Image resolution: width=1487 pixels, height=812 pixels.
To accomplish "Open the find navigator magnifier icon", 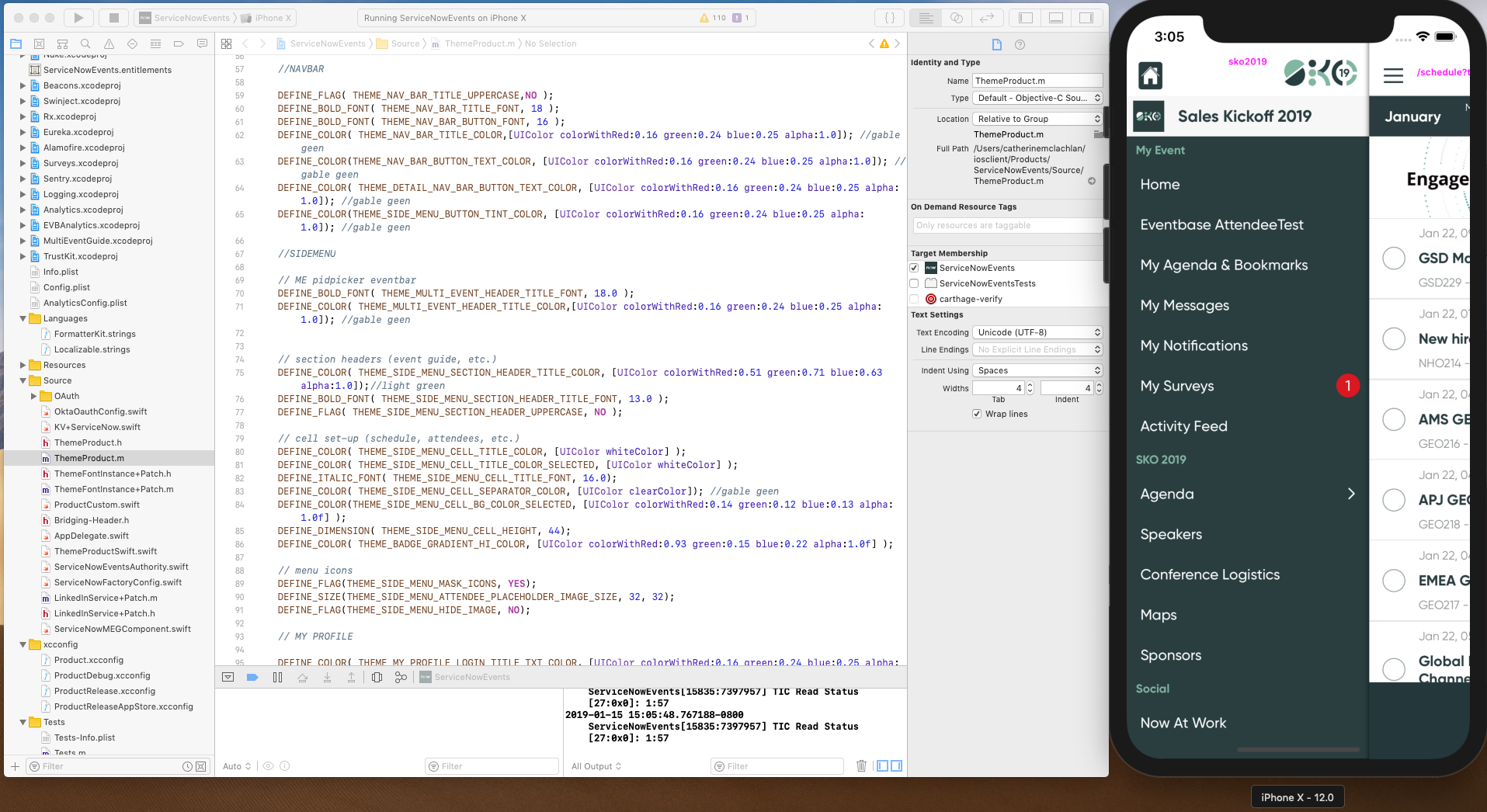I will pyautogui.click(x=85, y=43).
